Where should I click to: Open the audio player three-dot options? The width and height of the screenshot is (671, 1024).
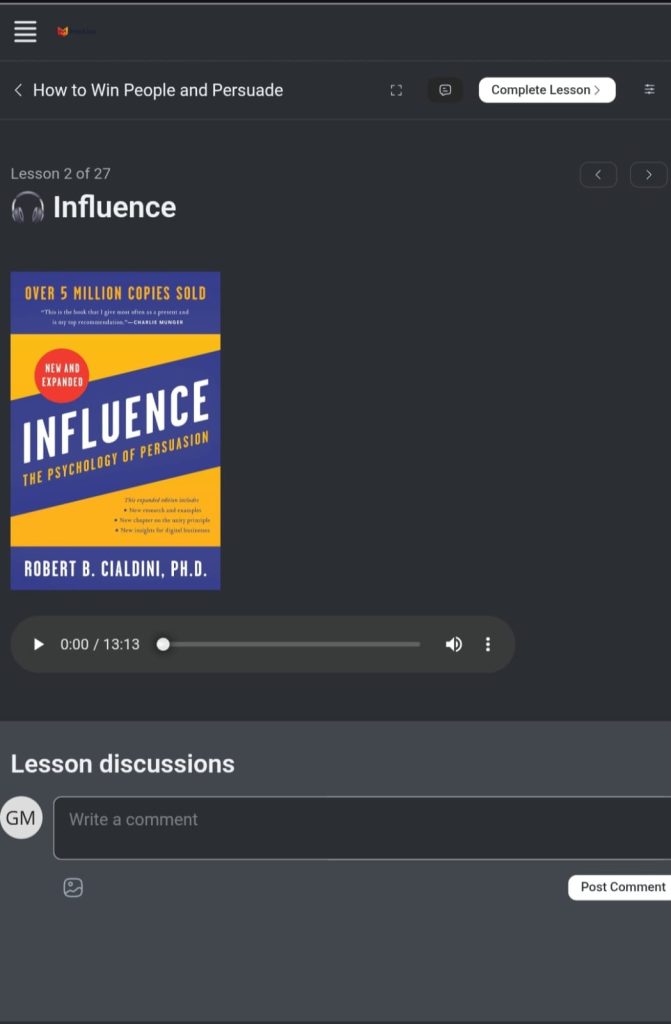click(x=488, y=644)
